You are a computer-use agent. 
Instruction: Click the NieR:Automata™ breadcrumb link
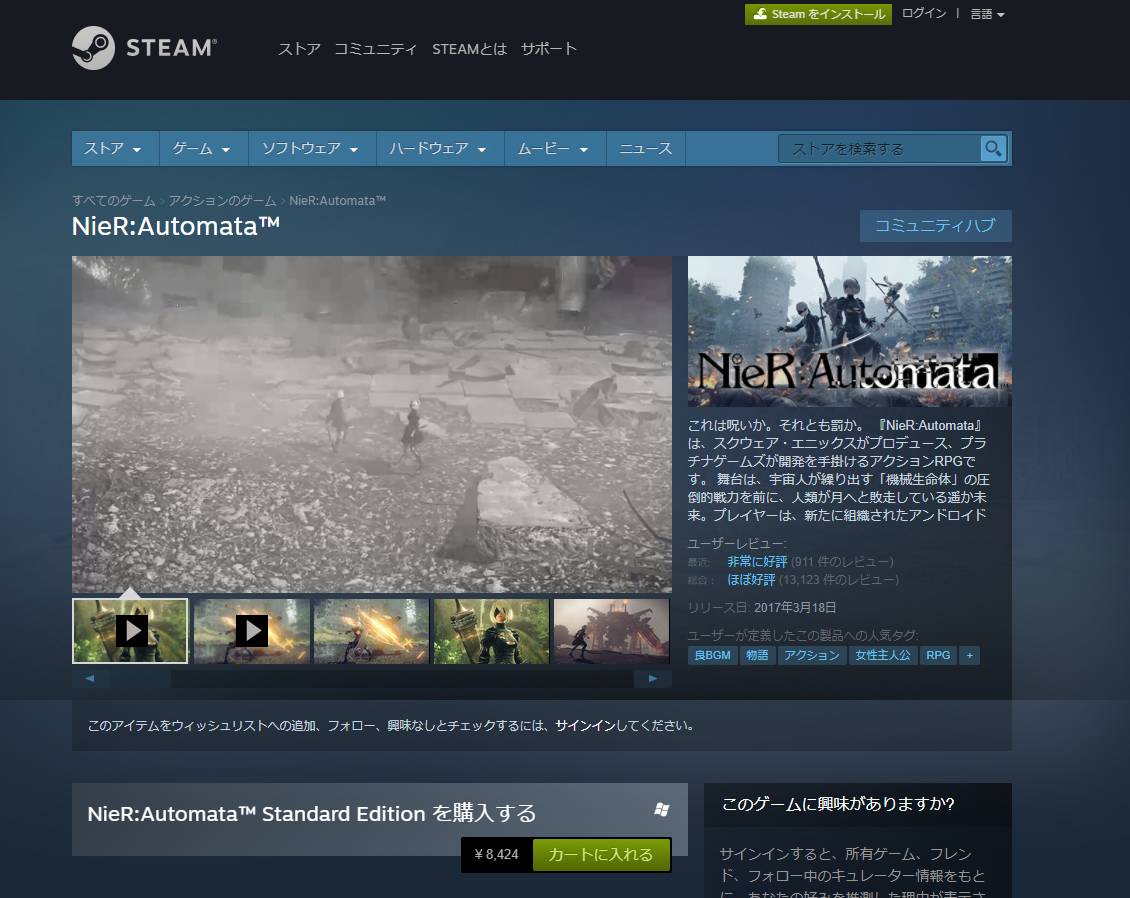coord(337,200)
